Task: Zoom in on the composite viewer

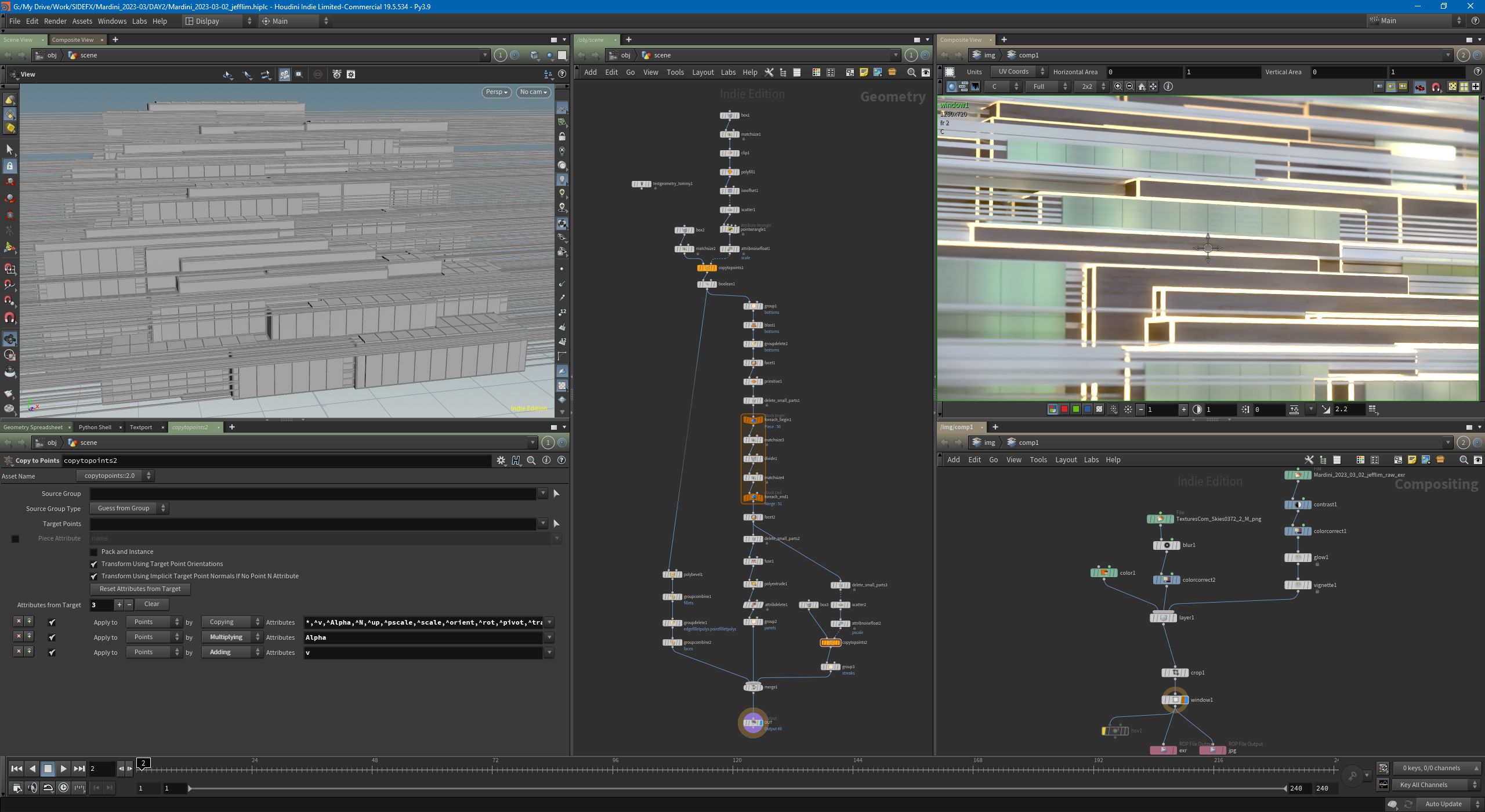Action: (1118, 86)
